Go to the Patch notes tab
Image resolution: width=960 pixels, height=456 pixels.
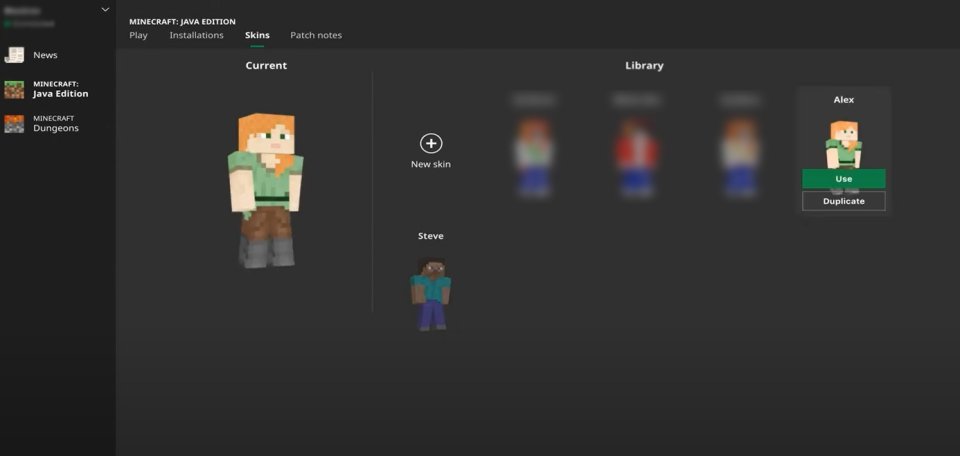[316, 36]
